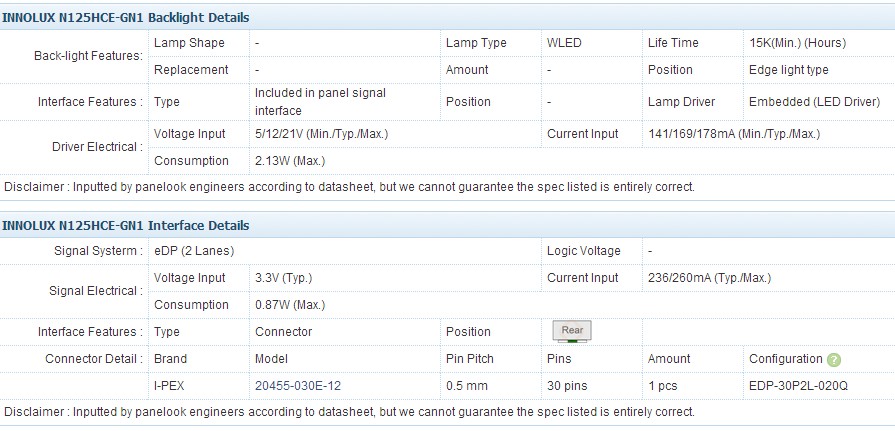Click the 2.13W (Max.) consumption value
Viewport: 895px width, 431px height.
pyautogui.click(x=290, y=161)
